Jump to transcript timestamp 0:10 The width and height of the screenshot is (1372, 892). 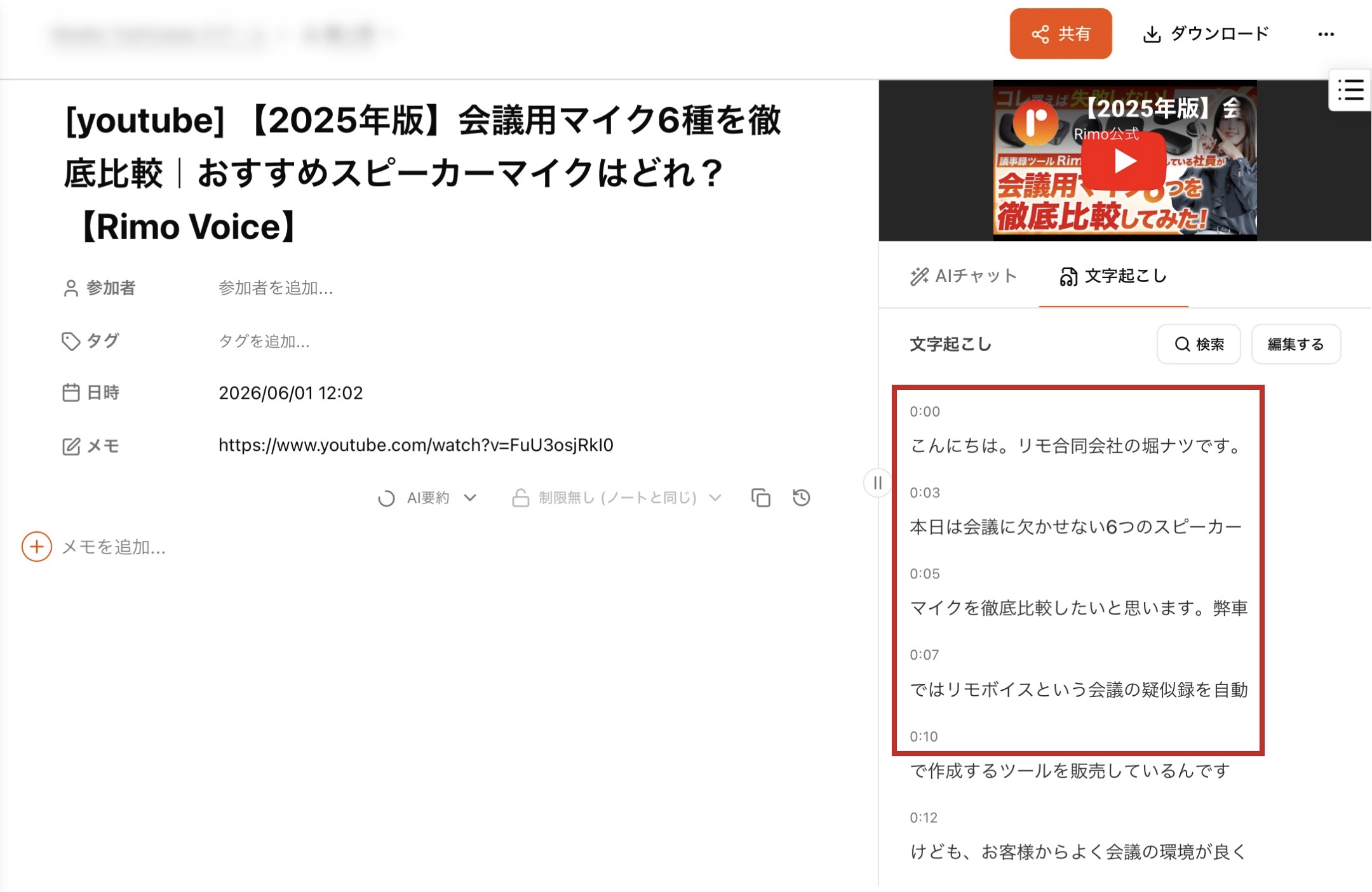(924, 736)
